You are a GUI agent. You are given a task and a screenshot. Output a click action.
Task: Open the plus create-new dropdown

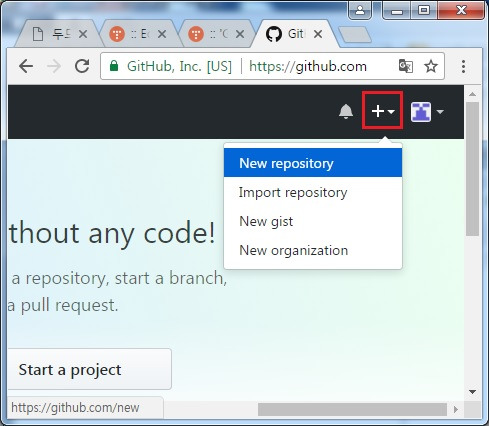[383, 111]
